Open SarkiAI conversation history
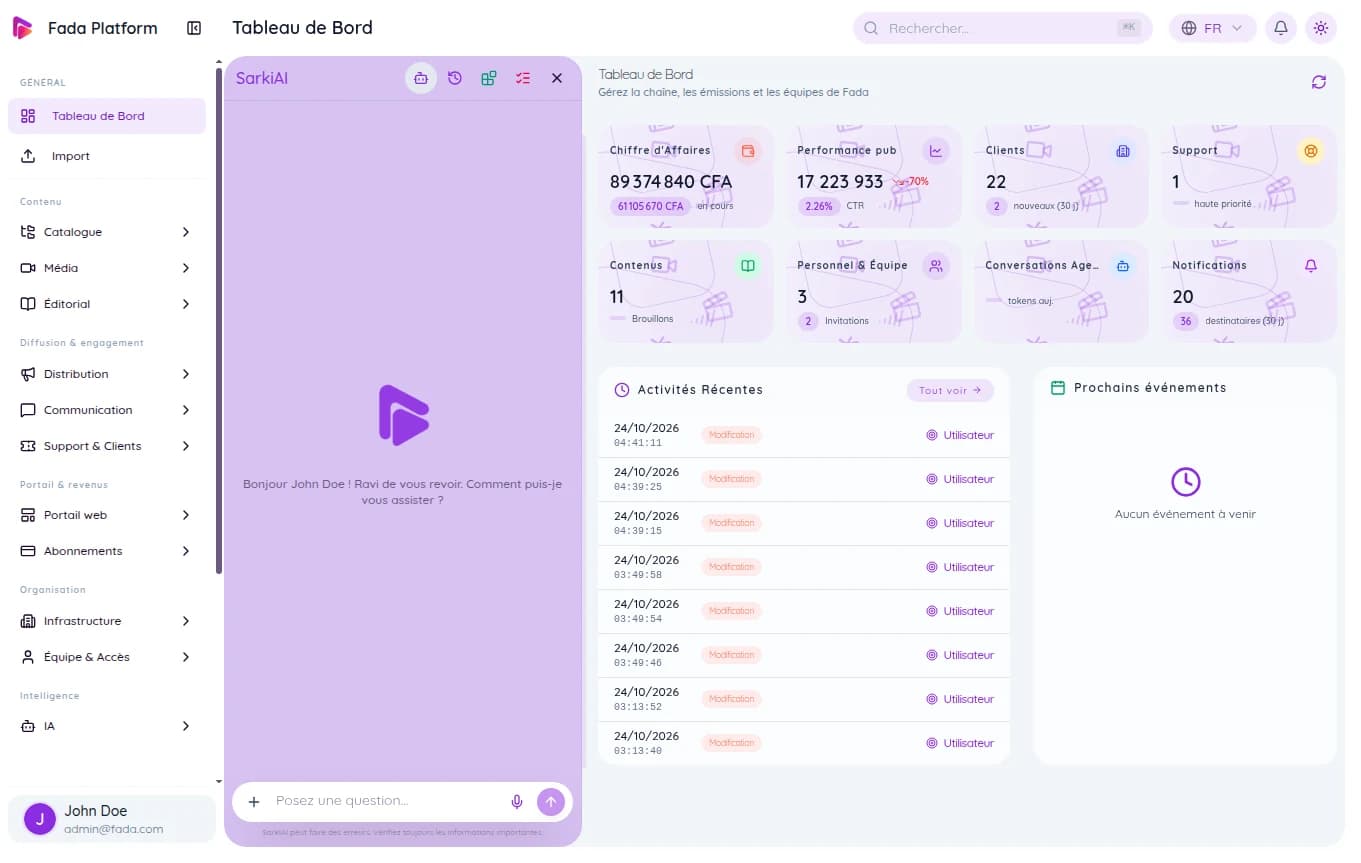The image size is (1361, 863). (455, 78)
